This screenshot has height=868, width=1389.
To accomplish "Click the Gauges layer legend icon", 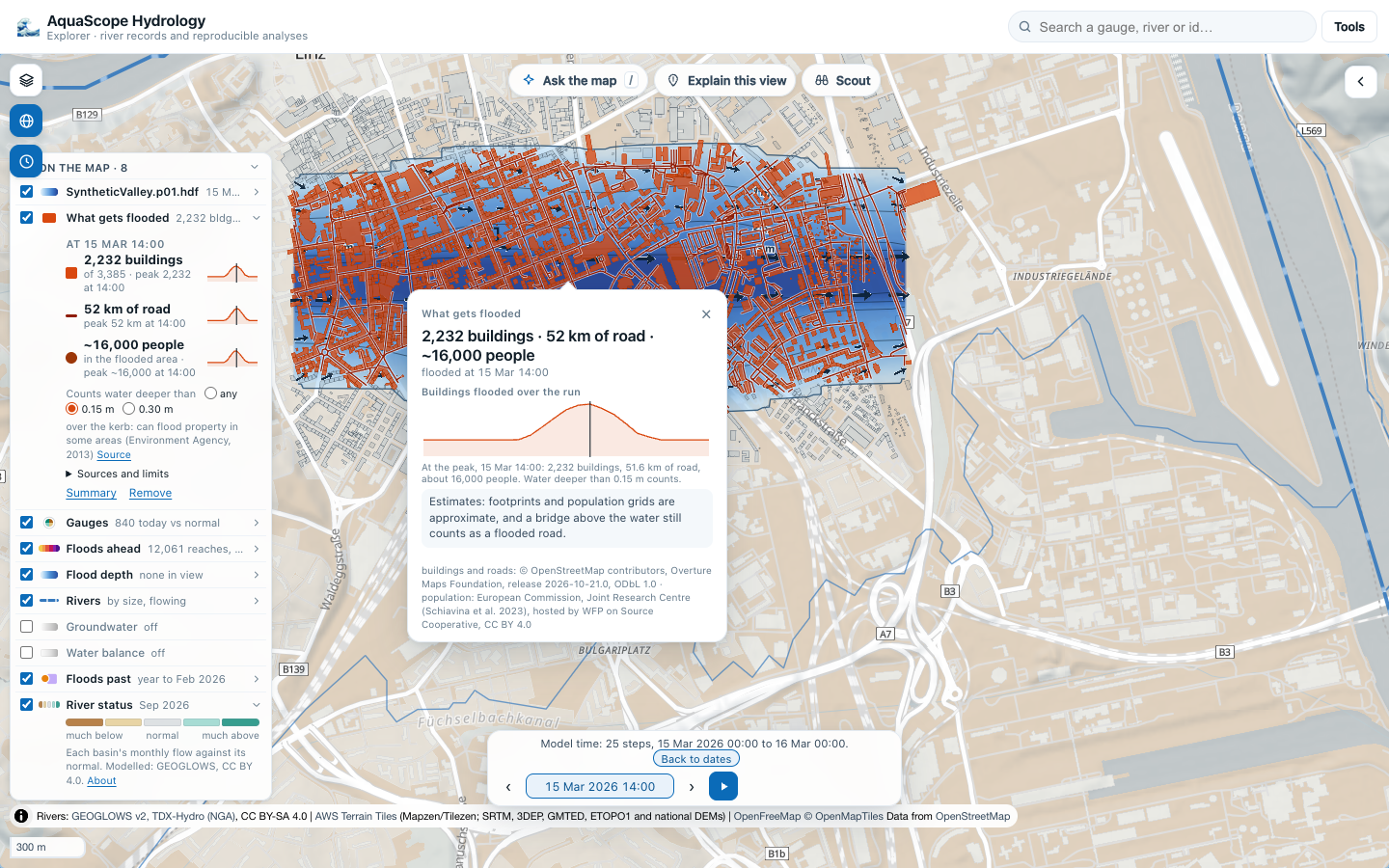I will pyautogui.click(x=49, y=523).
